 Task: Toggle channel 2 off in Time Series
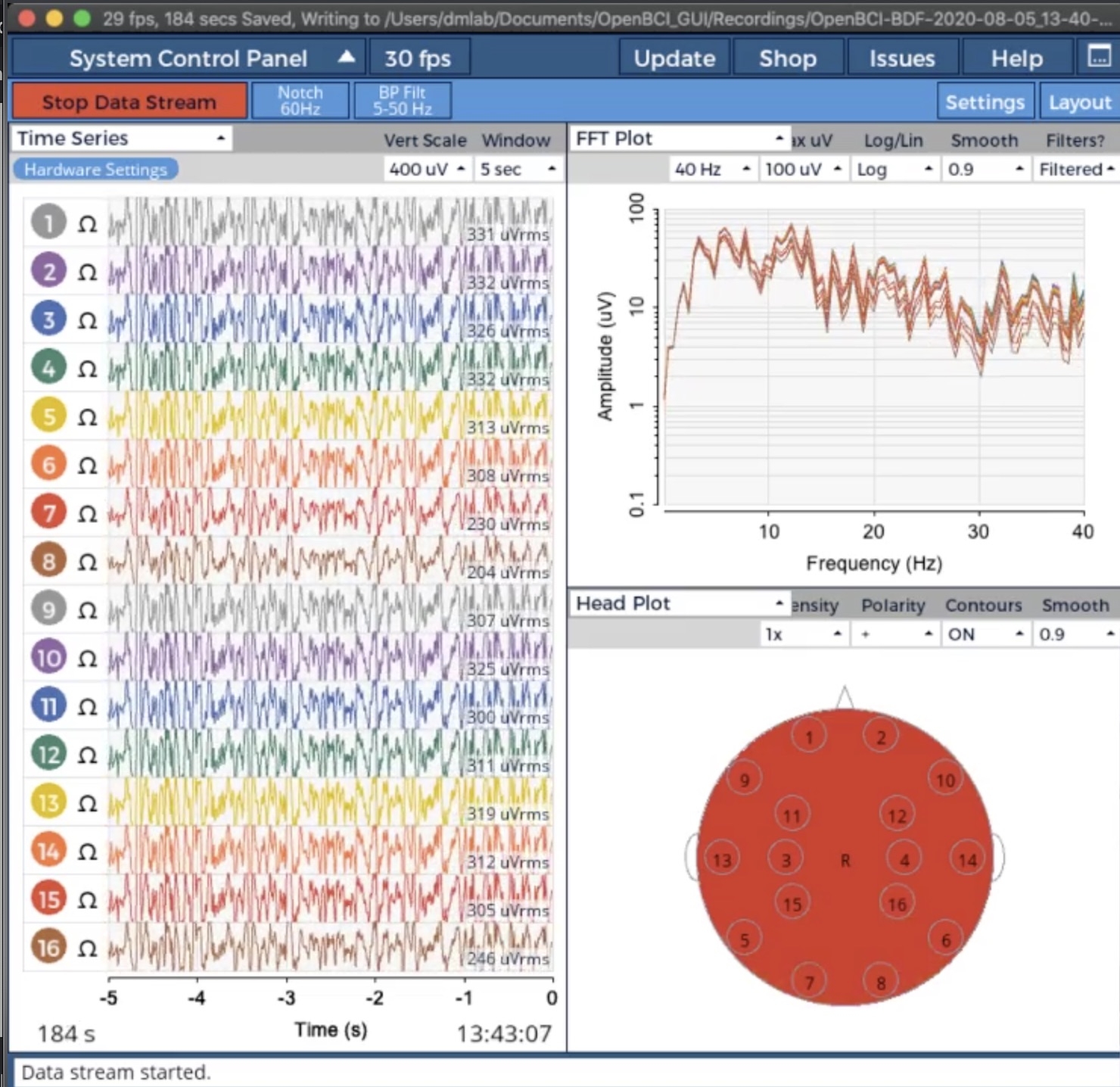(x=48, y=271)
